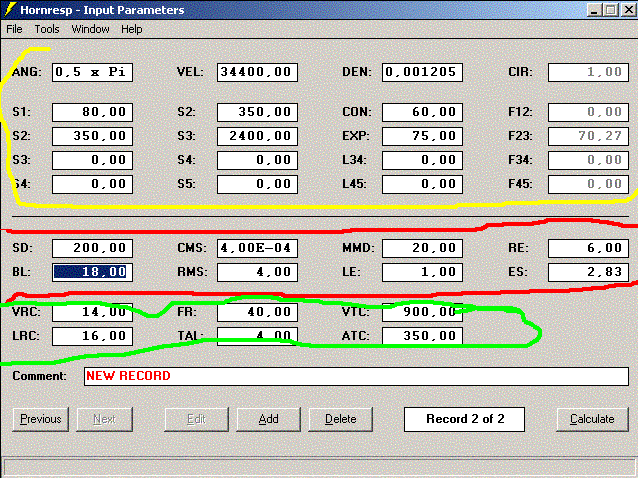Click the Comment field reading NEW RECORD
638x478 pixels.
pos(356,376)
